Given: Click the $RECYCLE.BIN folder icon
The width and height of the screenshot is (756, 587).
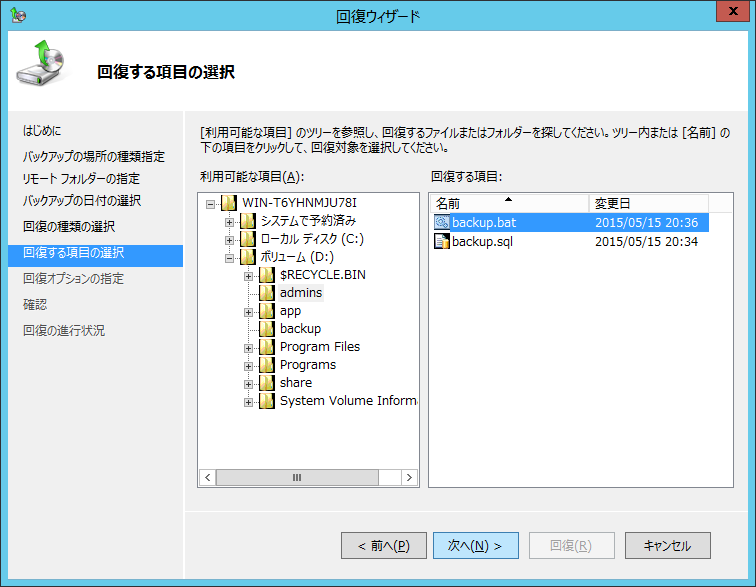Looking at the screenshot, I should tap(267, 275).
